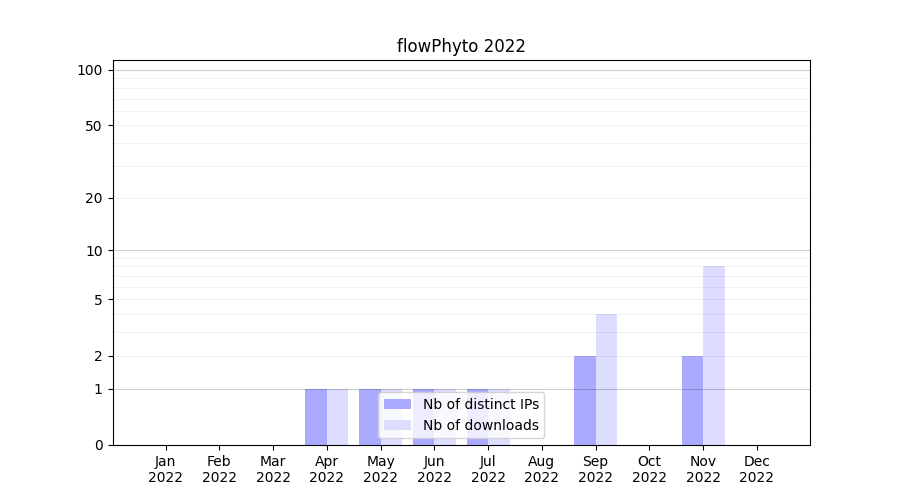Image resolution: width=900 pixels, height=500 pixels.
Task: Click the Nb of downloads legend label
Action: (480, 425)
